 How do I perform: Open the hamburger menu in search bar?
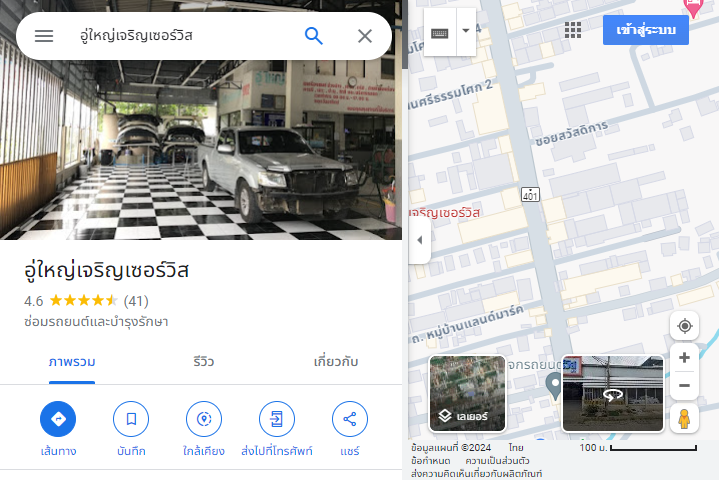pyautogui.click(x=44, y=36)
